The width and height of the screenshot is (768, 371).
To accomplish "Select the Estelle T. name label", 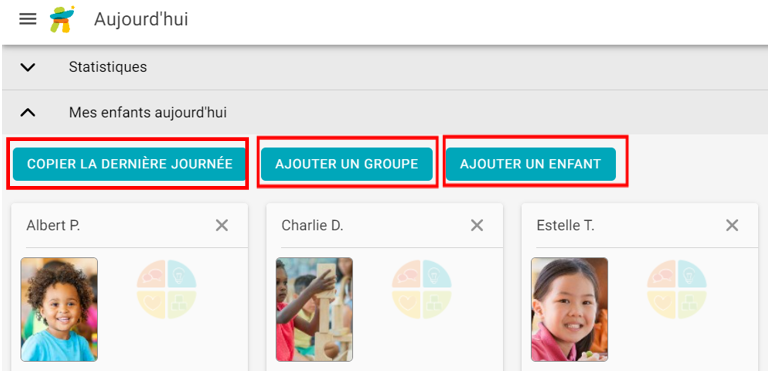I will coord(565,225).
